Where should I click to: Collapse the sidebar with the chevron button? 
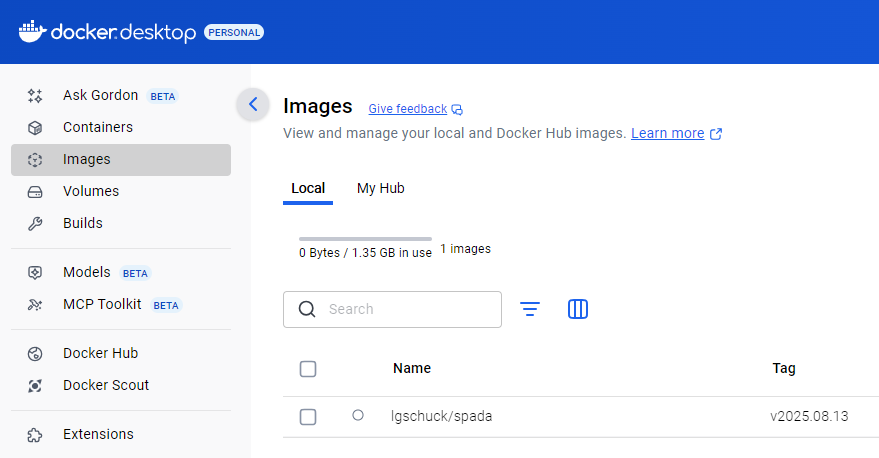[253, 104]
